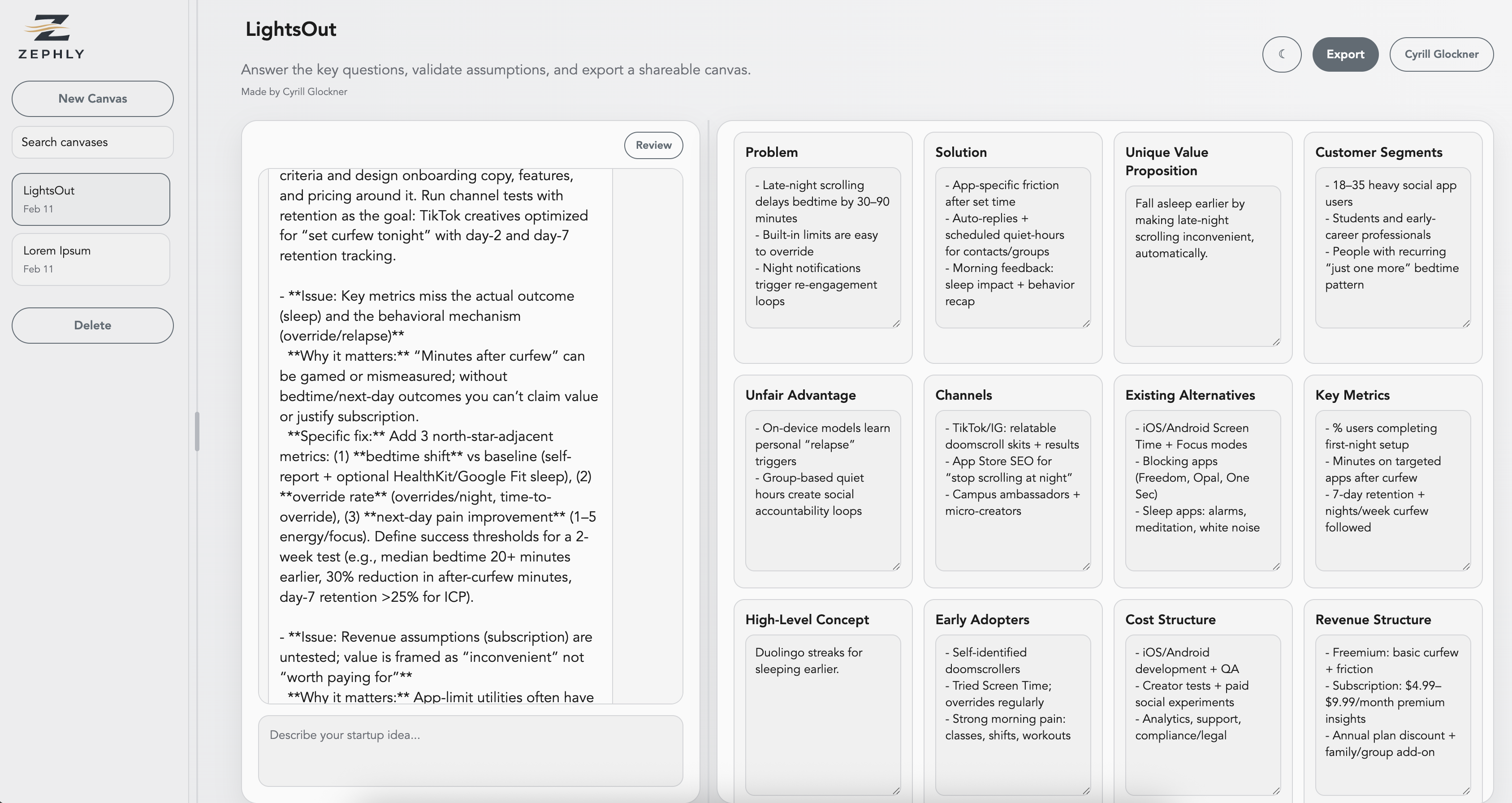The height and width of the screenshot is (803, 1512).
Task: Open the Lorem Ipsum canvas
Action: (x=91, y=259)
